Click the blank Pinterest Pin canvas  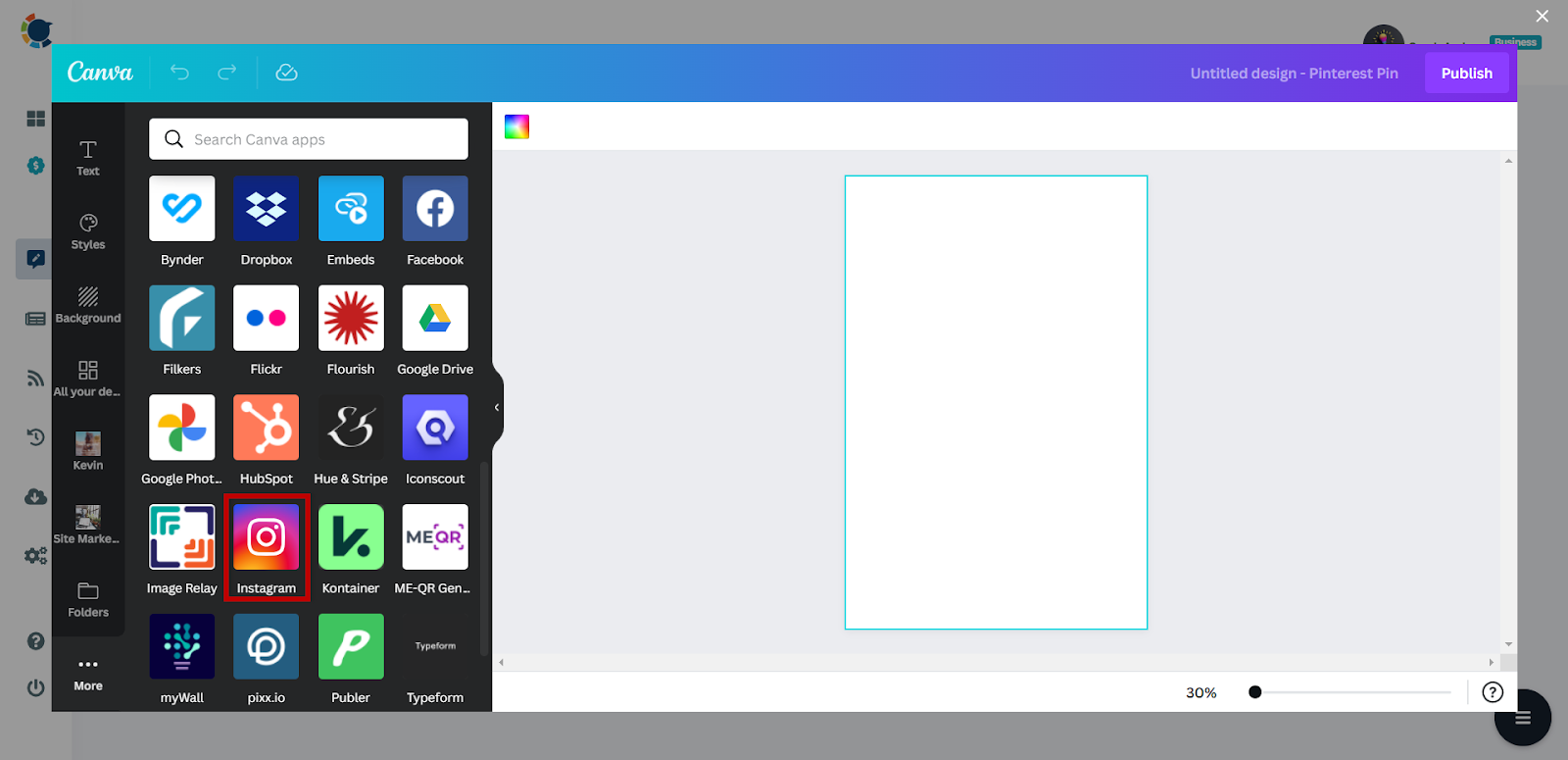(996, 402)
